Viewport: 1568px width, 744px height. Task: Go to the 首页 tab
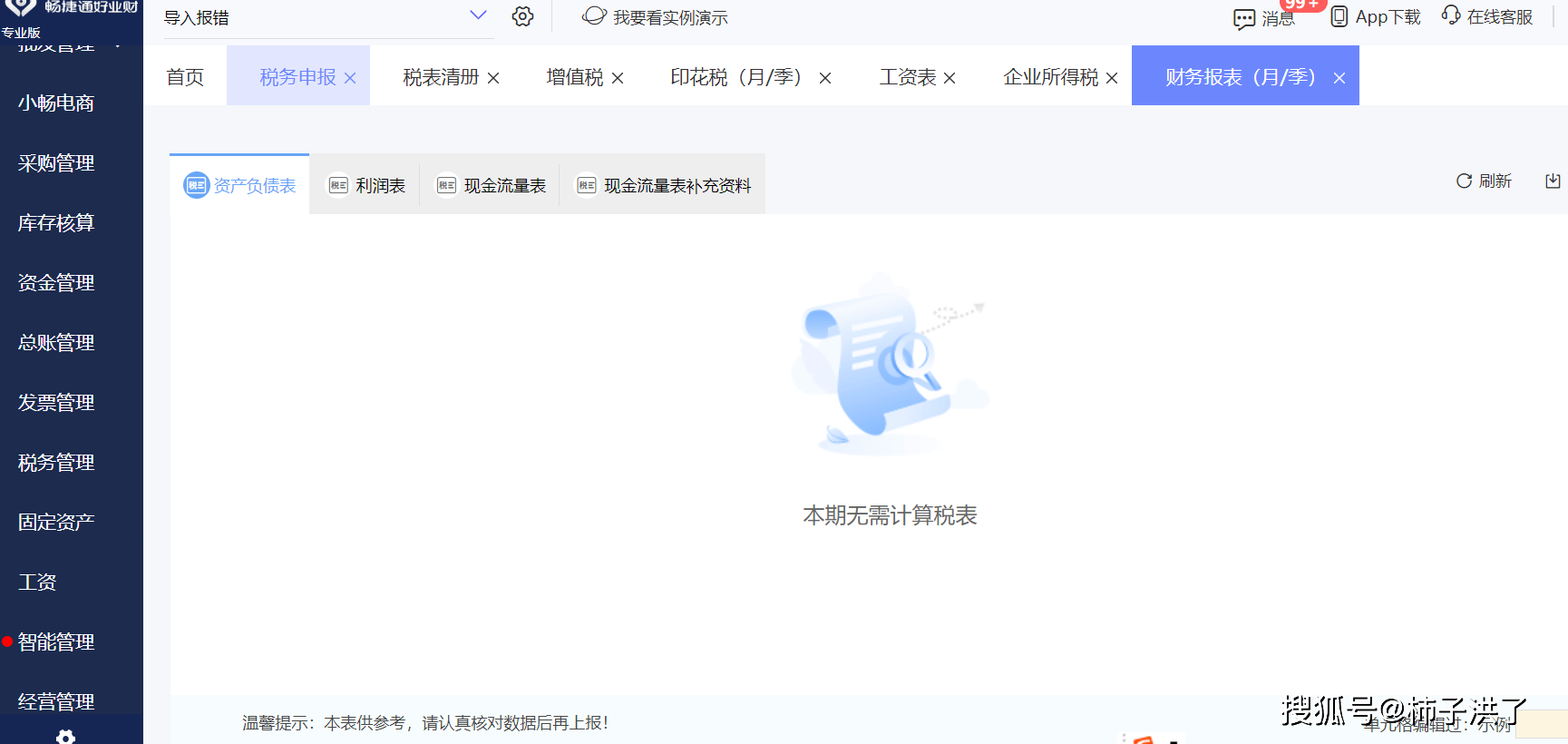point(185,78)
